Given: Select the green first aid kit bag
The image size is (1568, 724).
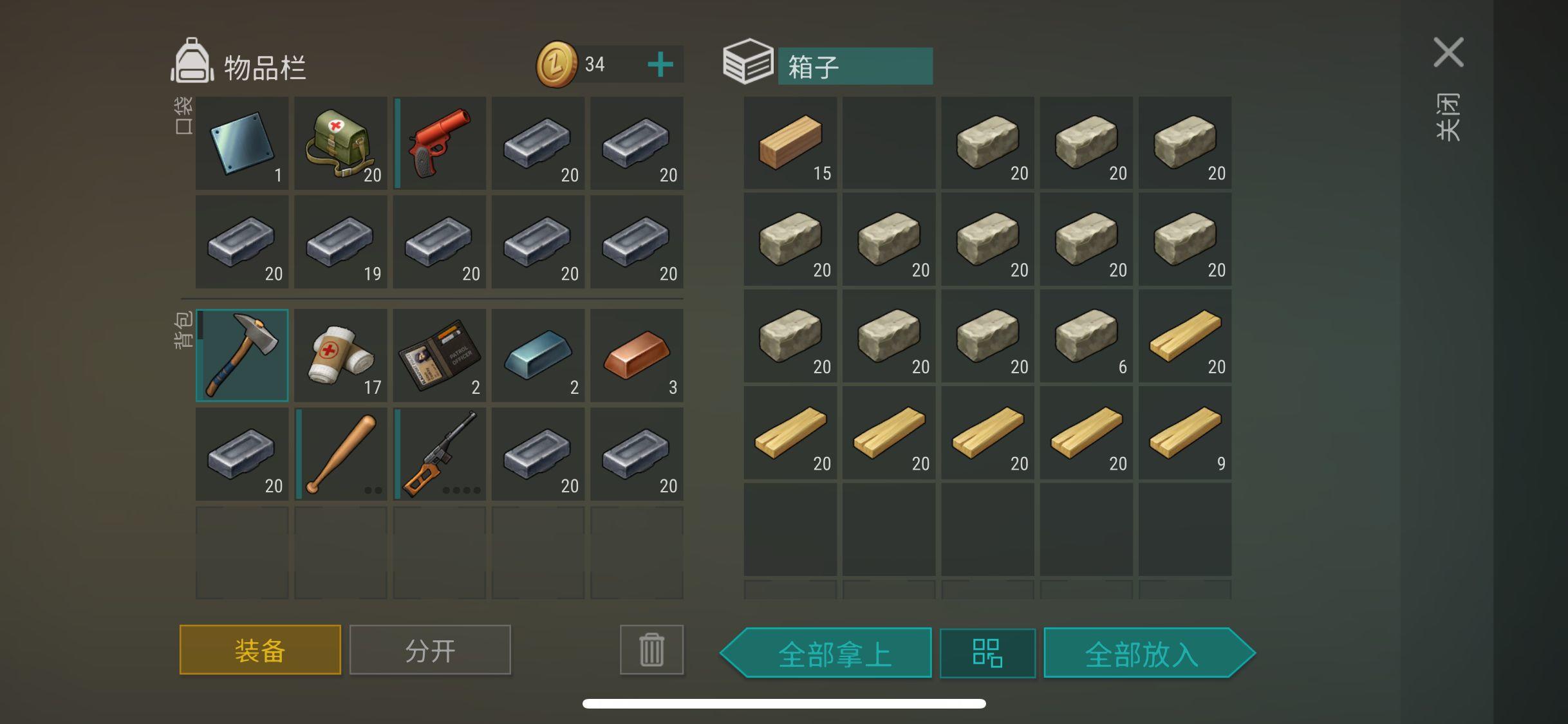Looking at the screenshot, I should 341,143.
